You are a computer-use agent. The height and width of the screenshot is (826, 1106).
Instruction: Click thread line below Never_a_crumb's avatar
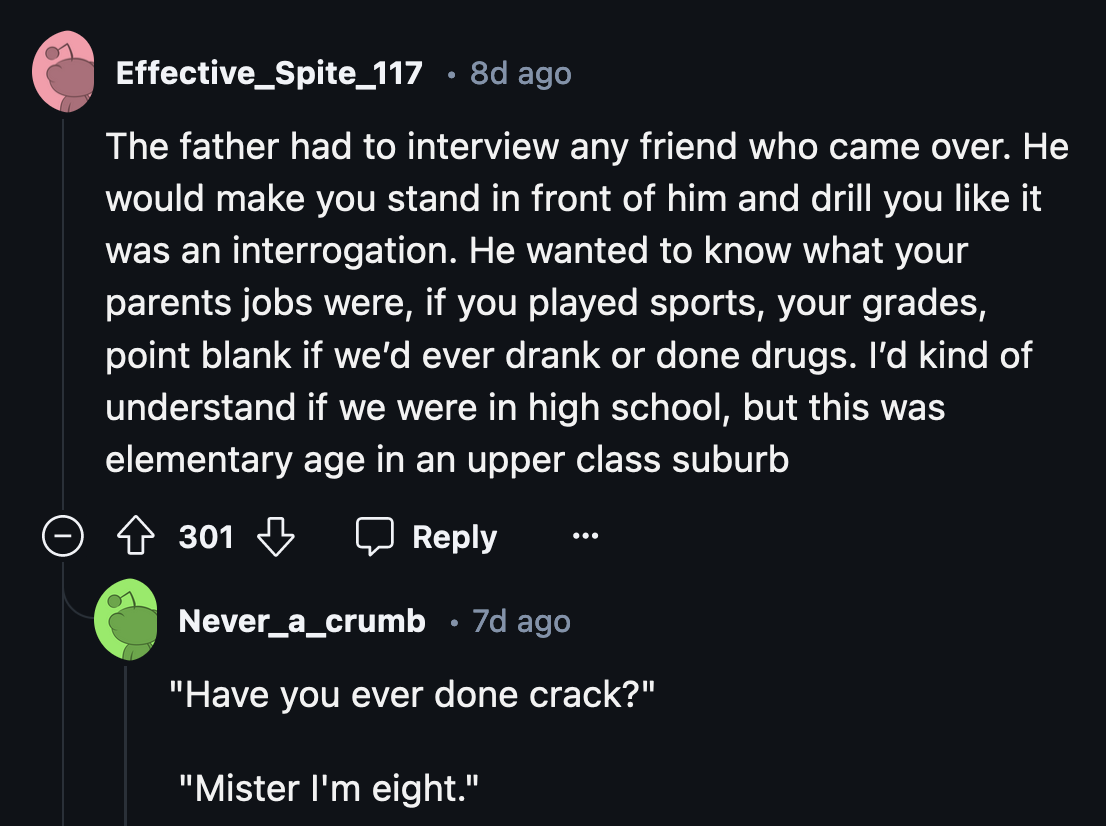pyautogui.click(x=126, y=740)
